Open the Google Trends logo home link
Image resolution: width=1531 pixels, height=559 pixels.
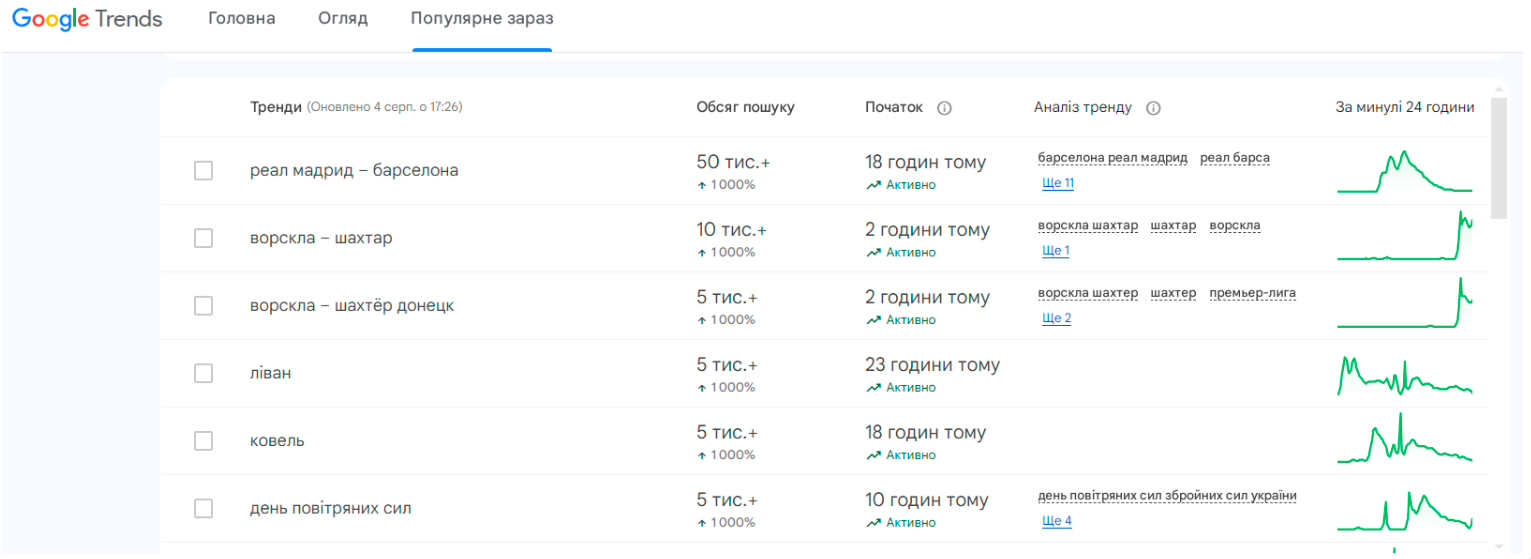(87, 19)
